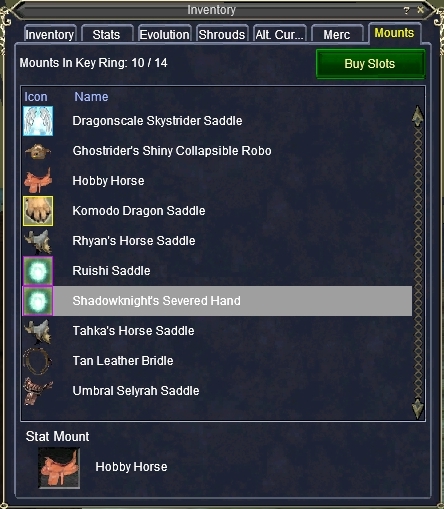Screen dimensions: 444x509
Task: Click the Shadowknight's Severed Hand orb icon
Action: [x=38, y=301]
